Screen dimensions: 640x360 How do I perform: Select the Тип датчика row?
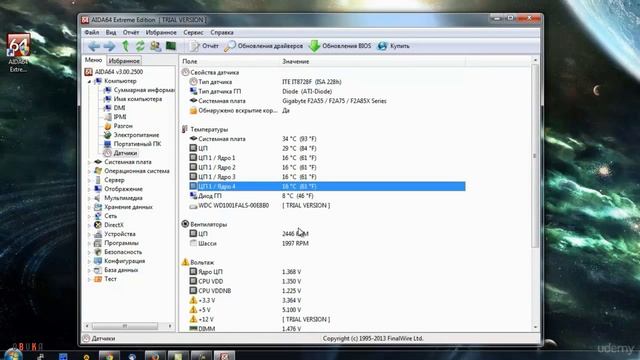327,82
